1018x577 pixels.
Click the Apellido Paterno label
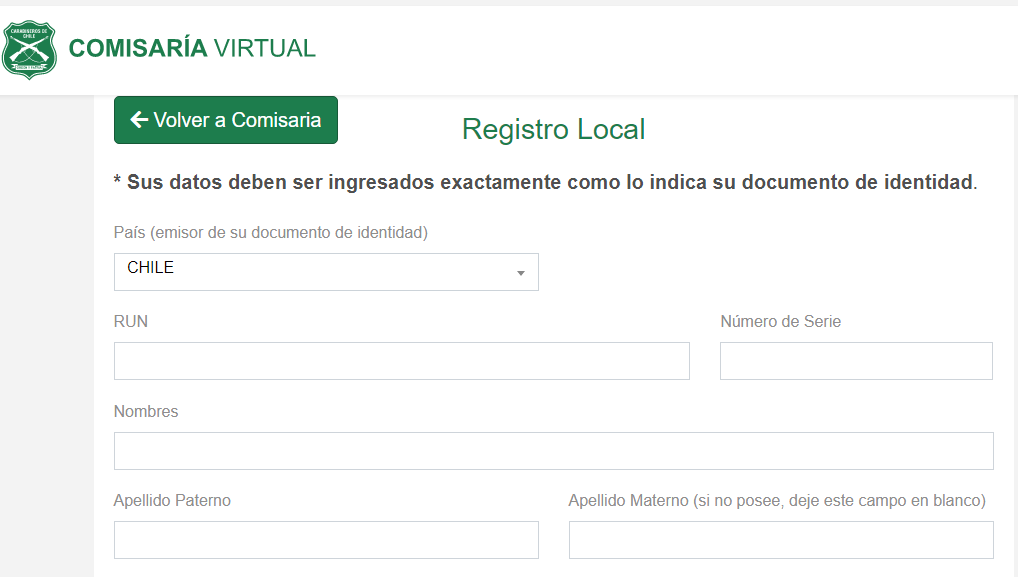click(x=172, y=500)
